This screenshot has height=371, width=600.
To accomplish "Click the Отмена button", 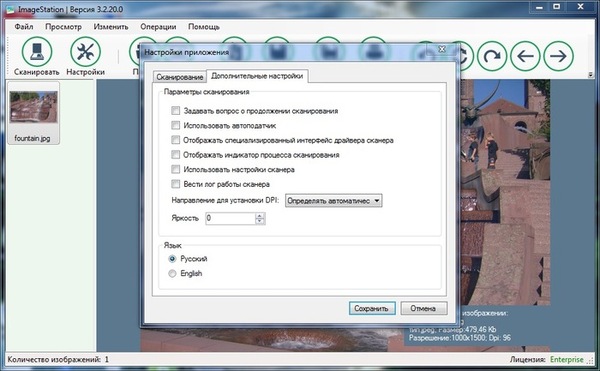I will point(424,308).
